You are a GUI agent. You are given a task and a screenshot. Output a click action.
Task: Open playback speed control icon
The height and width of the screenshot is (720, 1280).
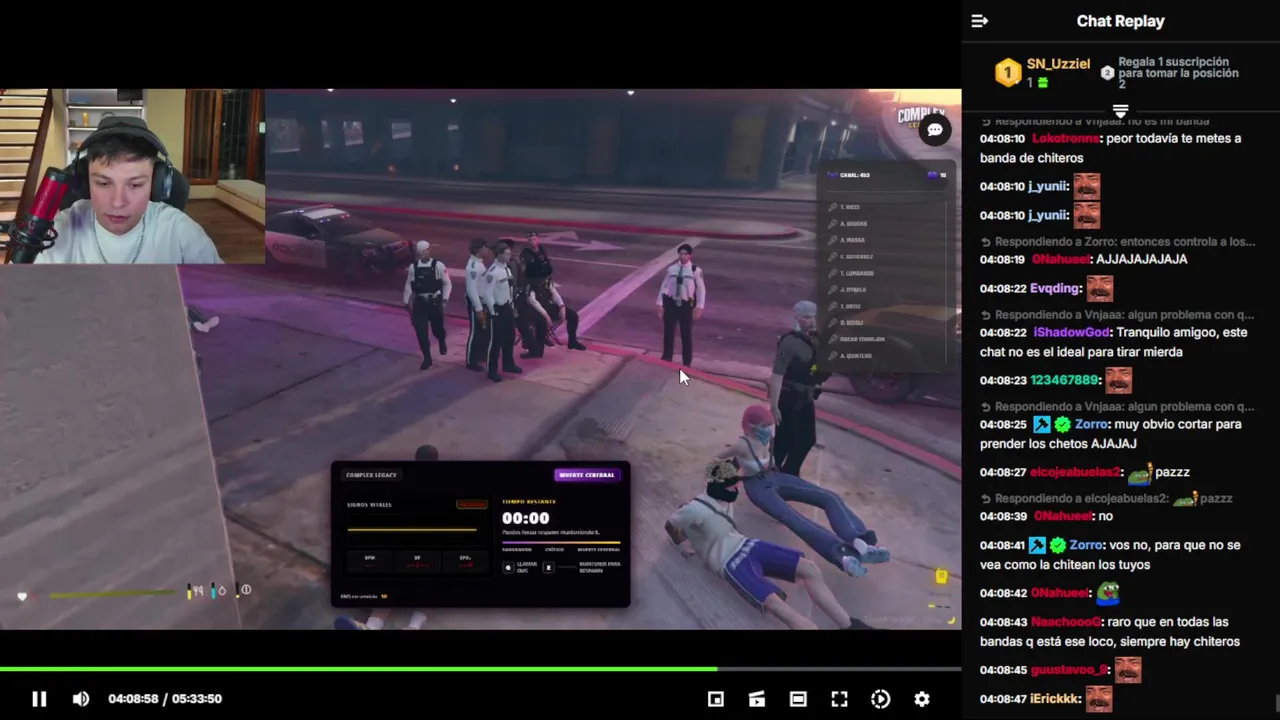click(x=881, y=699)
